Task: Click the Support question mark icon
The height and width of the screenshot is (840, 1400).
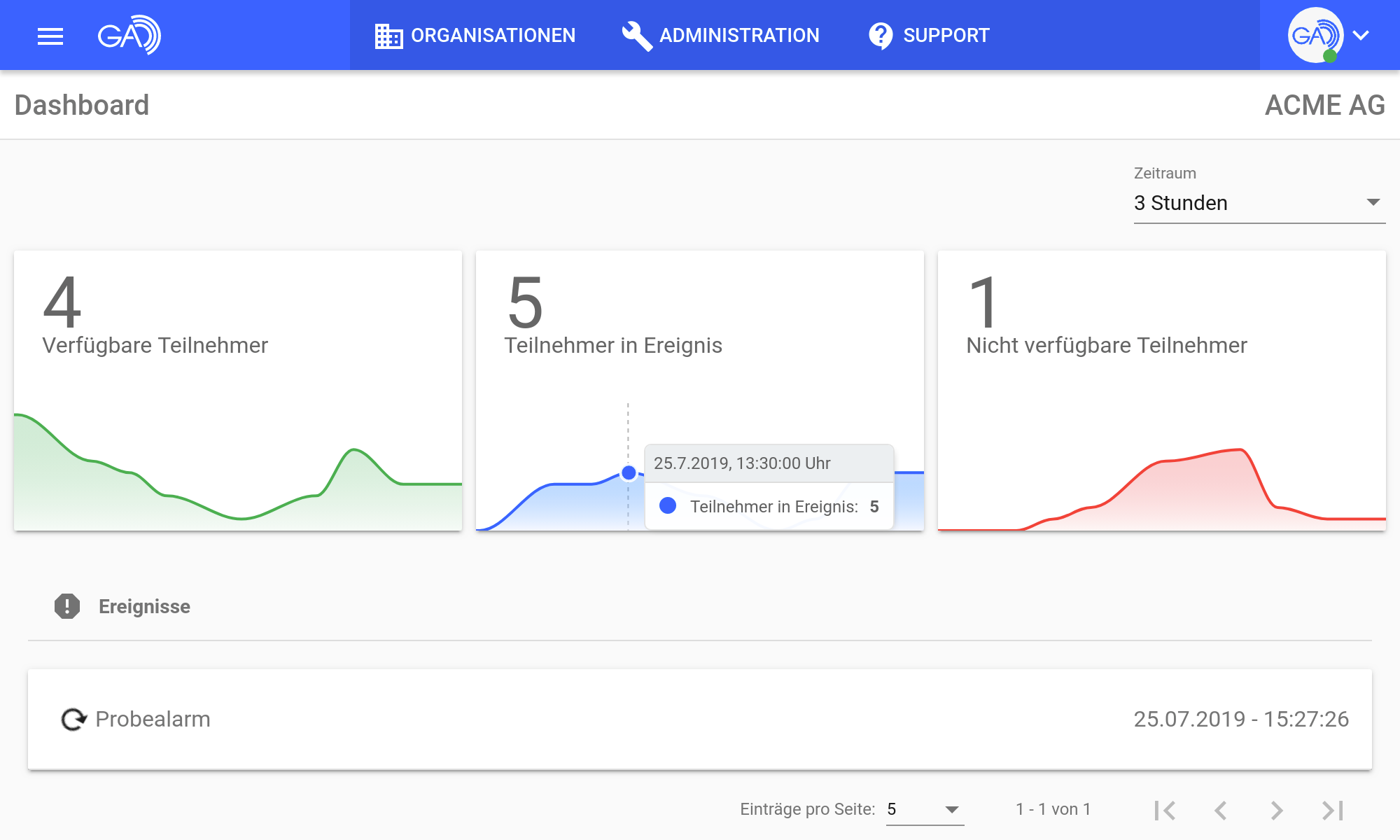Action: [x=880, y=36]
